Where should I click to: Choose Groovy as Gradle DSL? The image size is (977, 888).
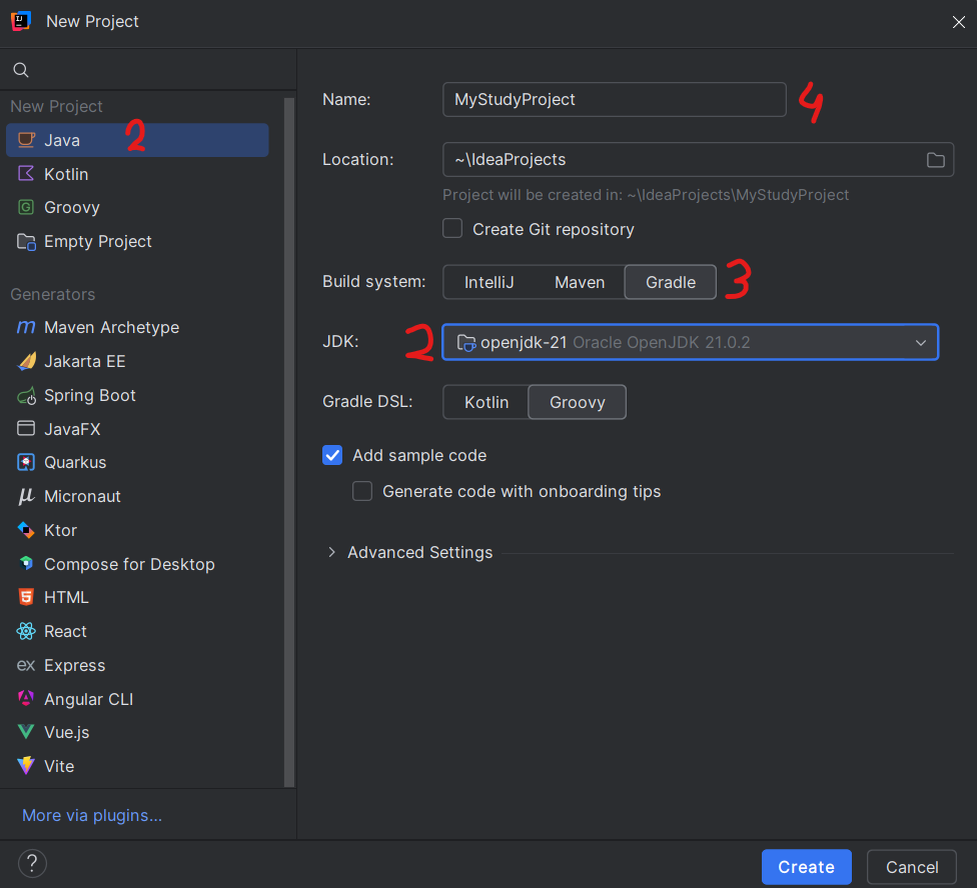coord(577,402)
